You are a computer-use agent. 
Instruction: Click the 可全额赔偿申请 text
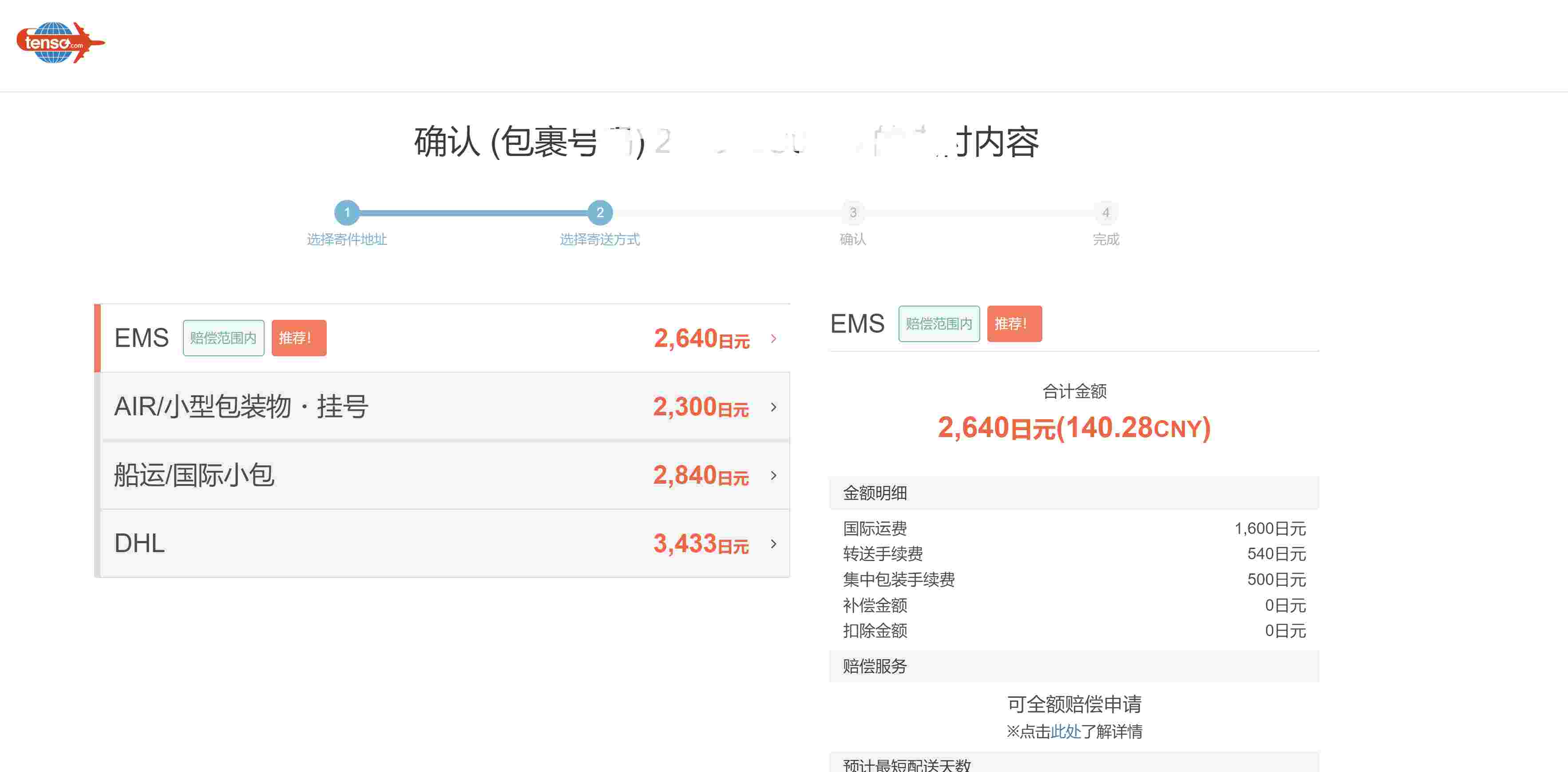point(1074,704)
